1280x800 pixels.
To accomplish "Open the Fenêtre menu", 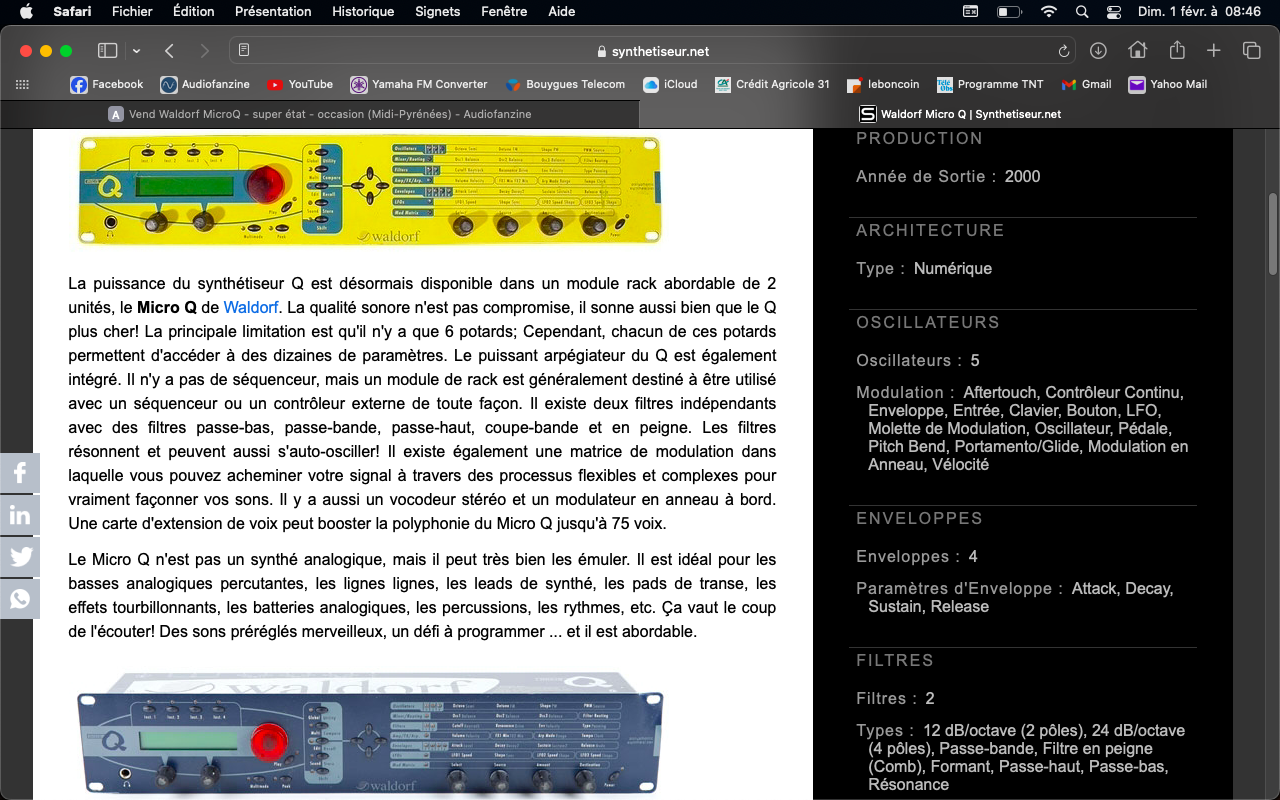I will click(504, 12).
